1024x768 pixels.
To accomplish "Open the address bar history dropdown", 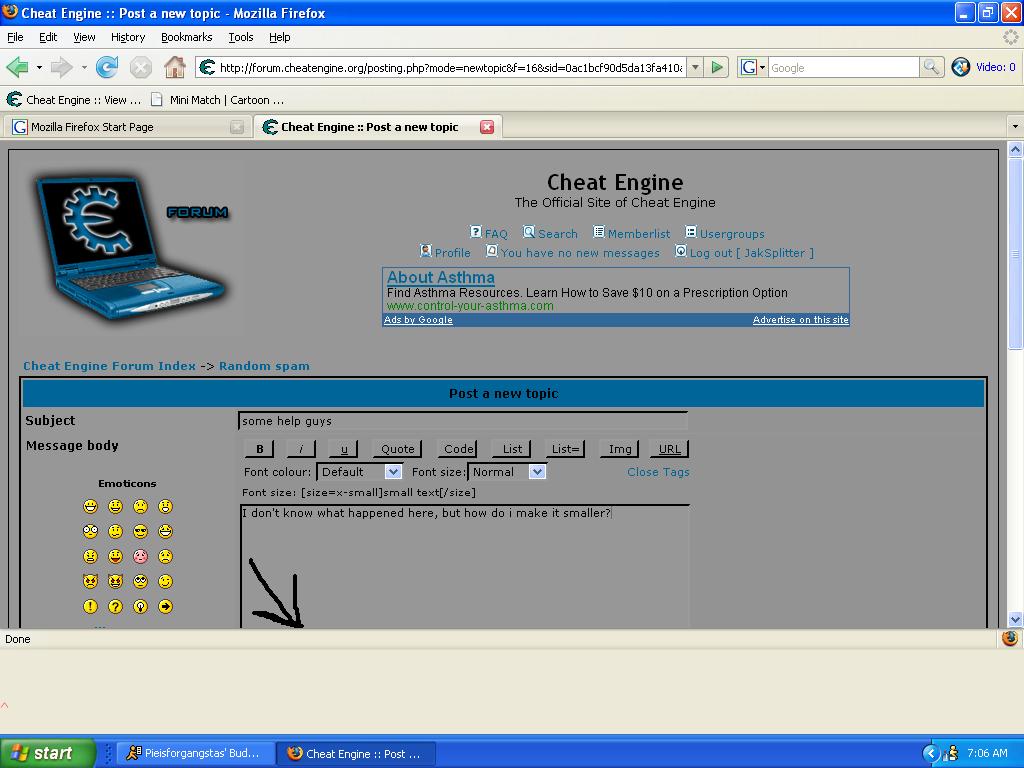I will [x=696, y=67].
